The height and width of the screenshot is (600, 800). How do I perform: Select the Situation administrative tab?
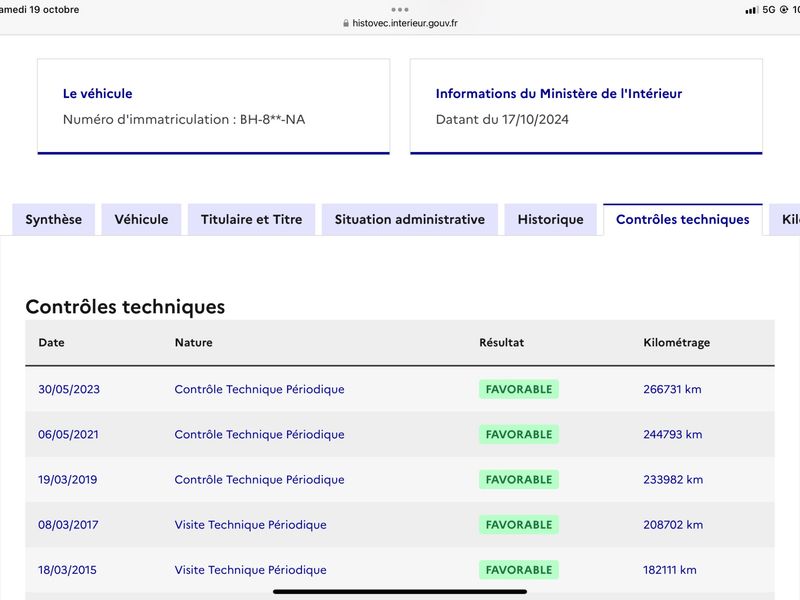[410, 219]
